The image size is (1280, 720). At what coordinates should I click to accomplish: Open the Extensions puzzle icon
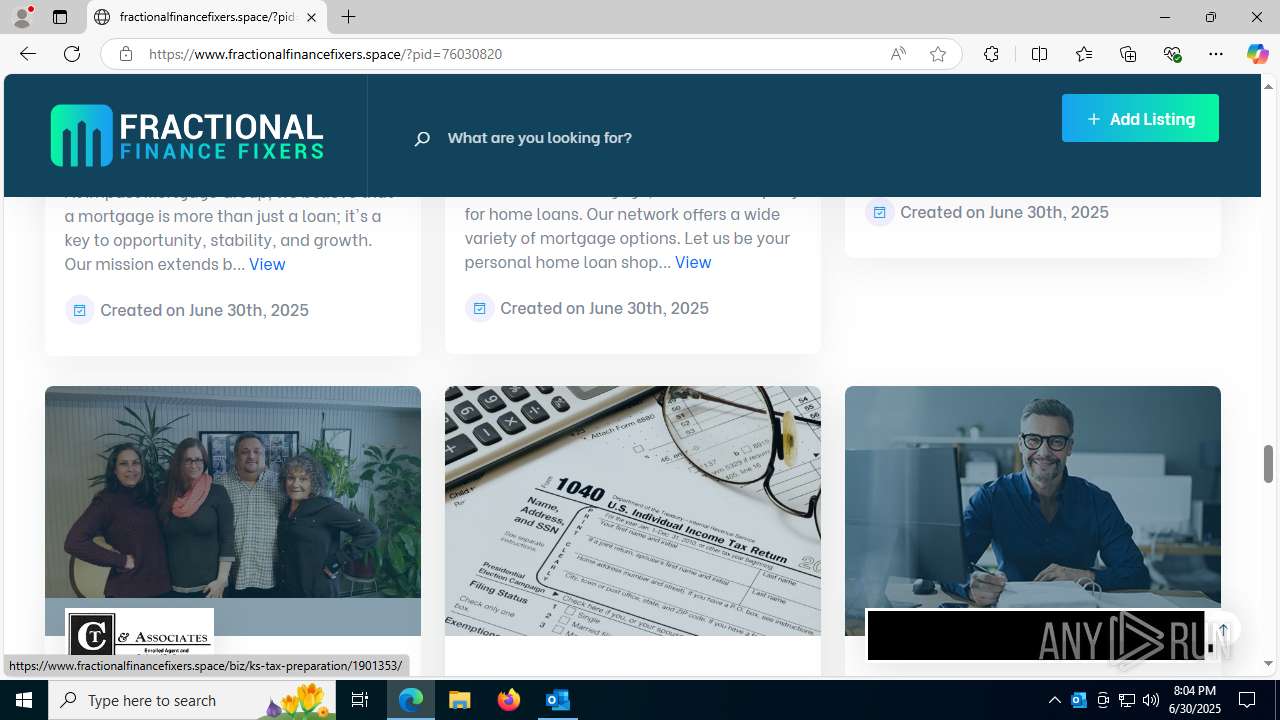coord(991,54)
